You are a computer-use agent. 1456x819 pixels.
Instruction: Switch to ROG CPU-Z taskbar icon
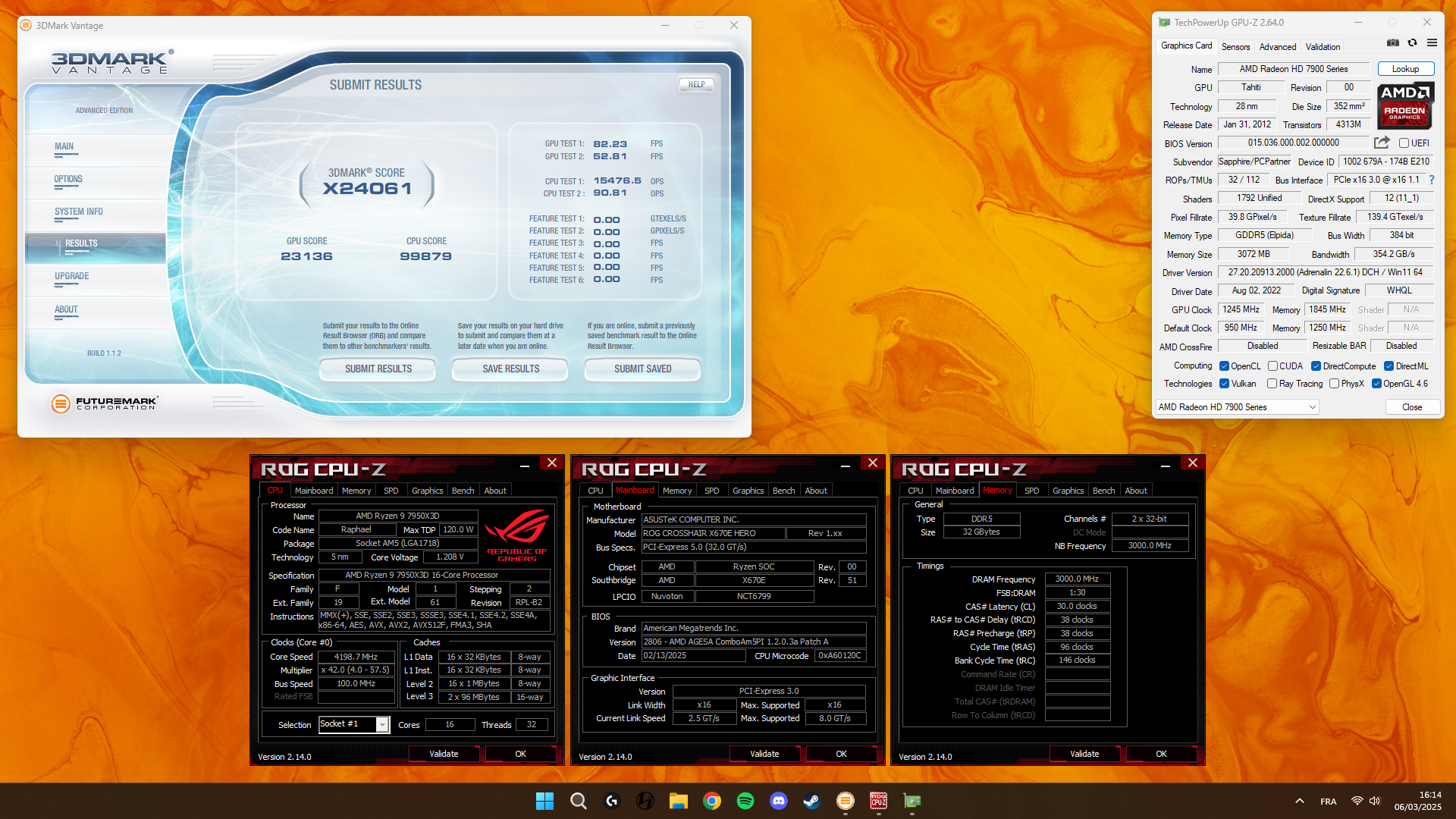coord(878,801)
